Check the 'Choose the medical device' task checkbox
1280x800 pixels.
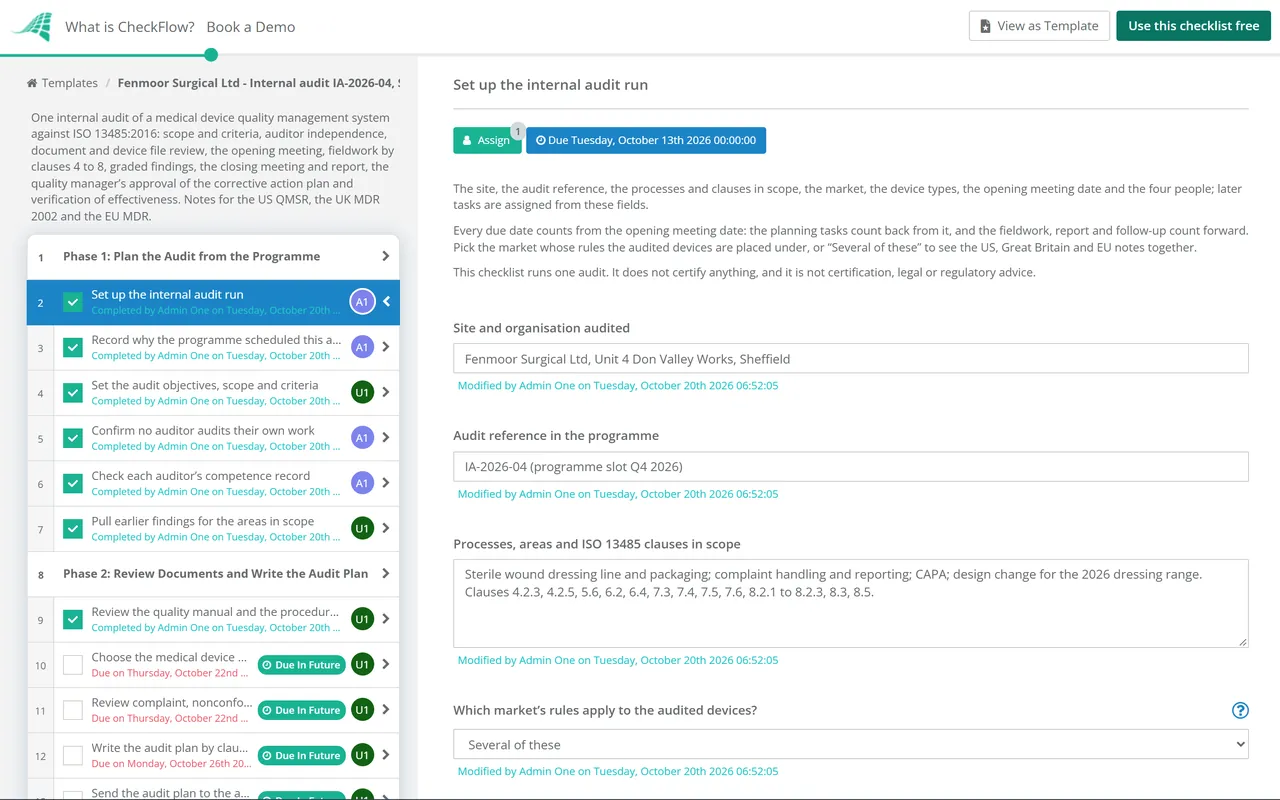(73, 665)
